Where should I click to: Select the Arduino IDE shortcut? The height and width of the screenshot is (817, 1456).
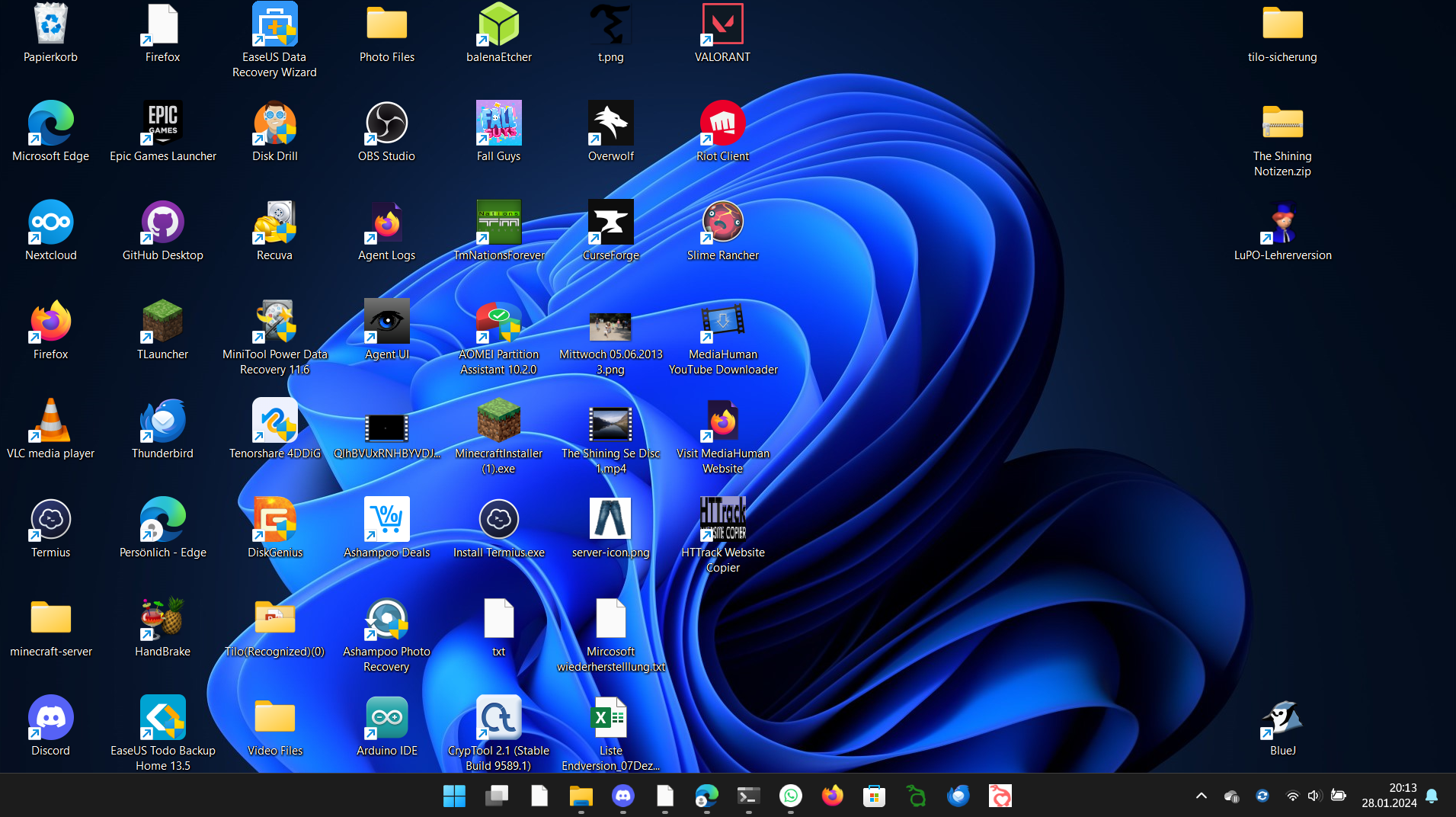click(386, 719)
